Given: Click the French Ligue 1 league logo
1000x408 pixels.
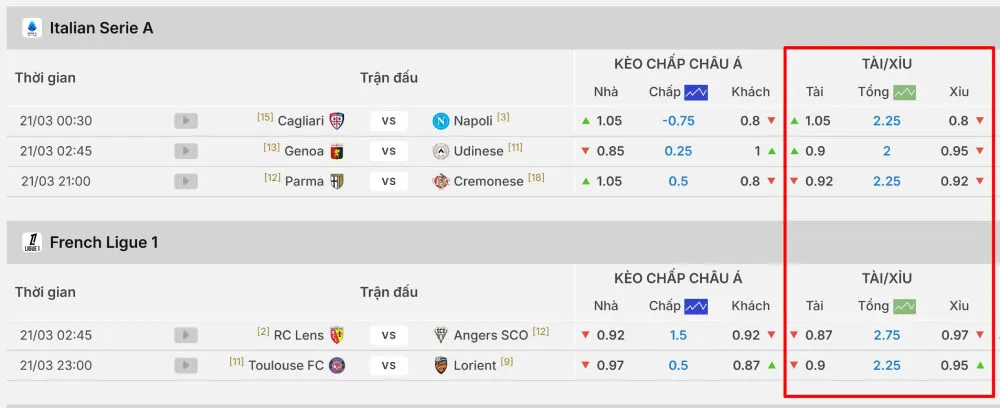Looking at the screenshot, I should coord(32,242).
